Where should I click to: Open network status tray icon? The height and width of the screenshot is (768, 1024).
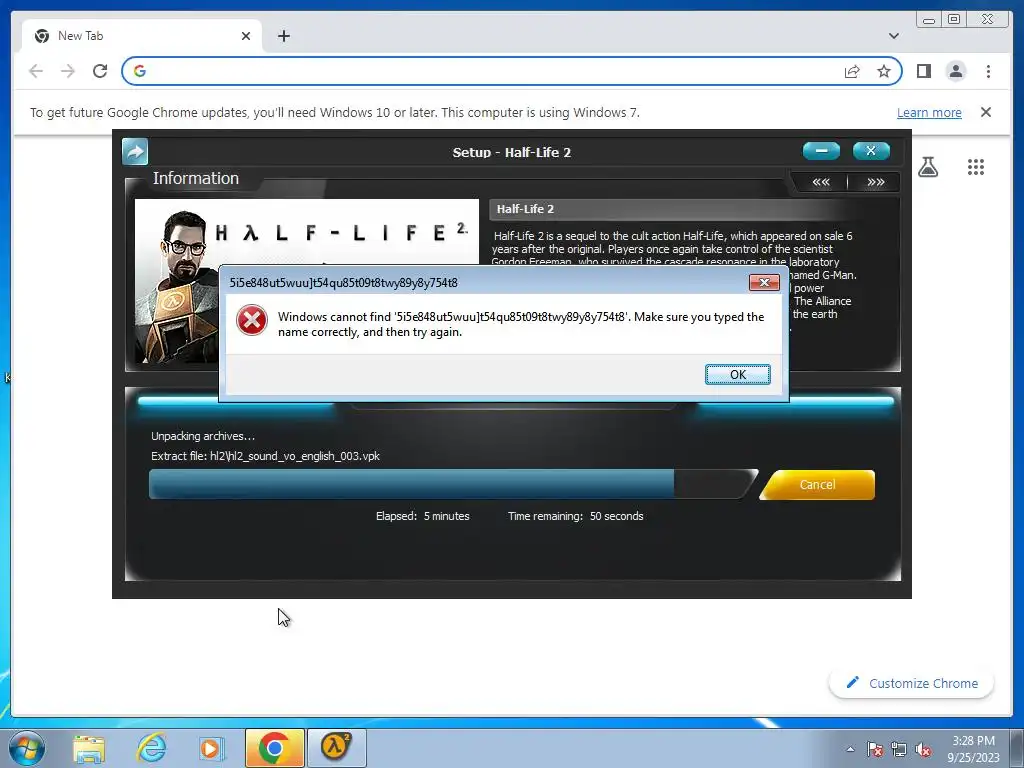click(899, 750)
